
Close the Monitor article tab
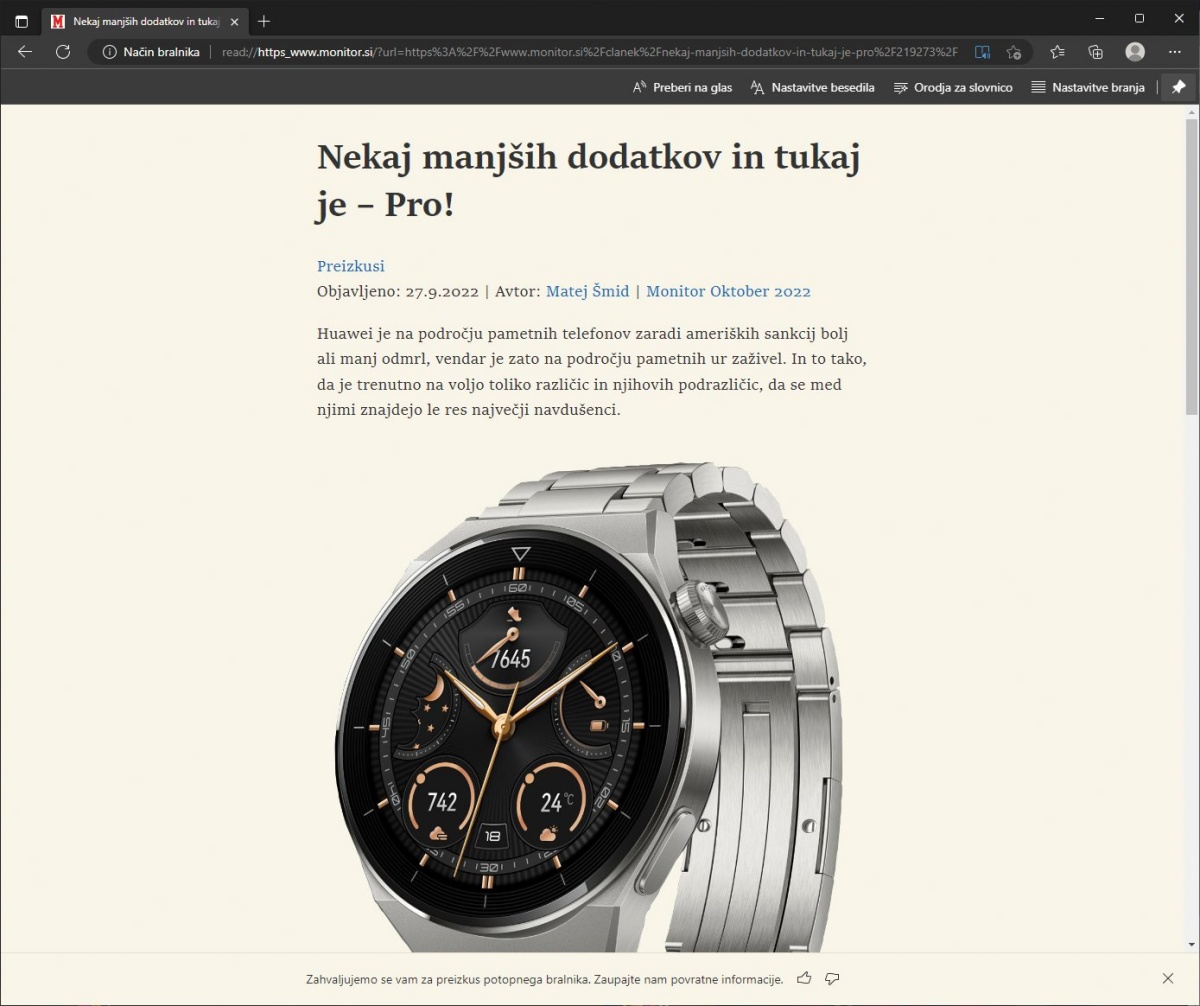(235, 21)
